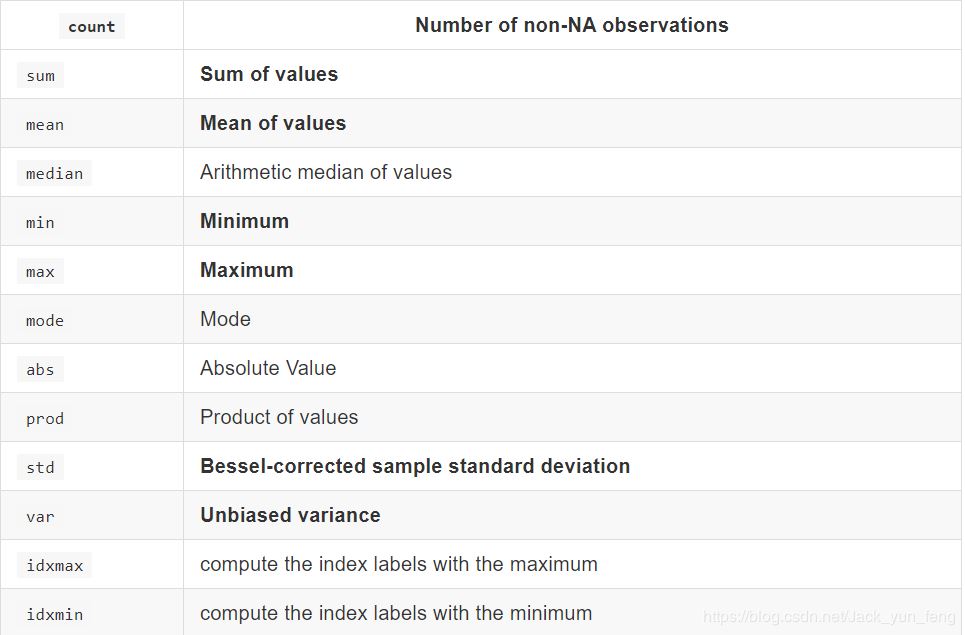Click the 'Number of non-NA observations' header

click(x=572, y=25)
